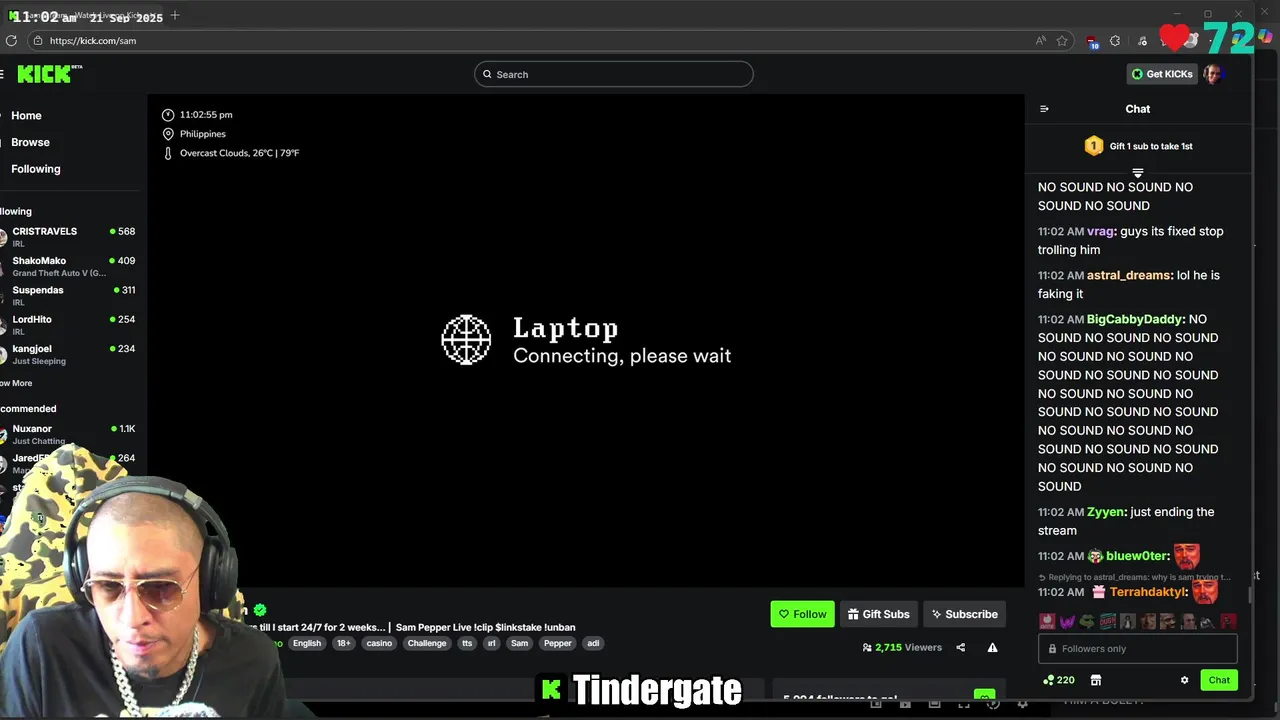
Task: Open CRISTRAVELS channel in following list
Action: coord(69,236)
